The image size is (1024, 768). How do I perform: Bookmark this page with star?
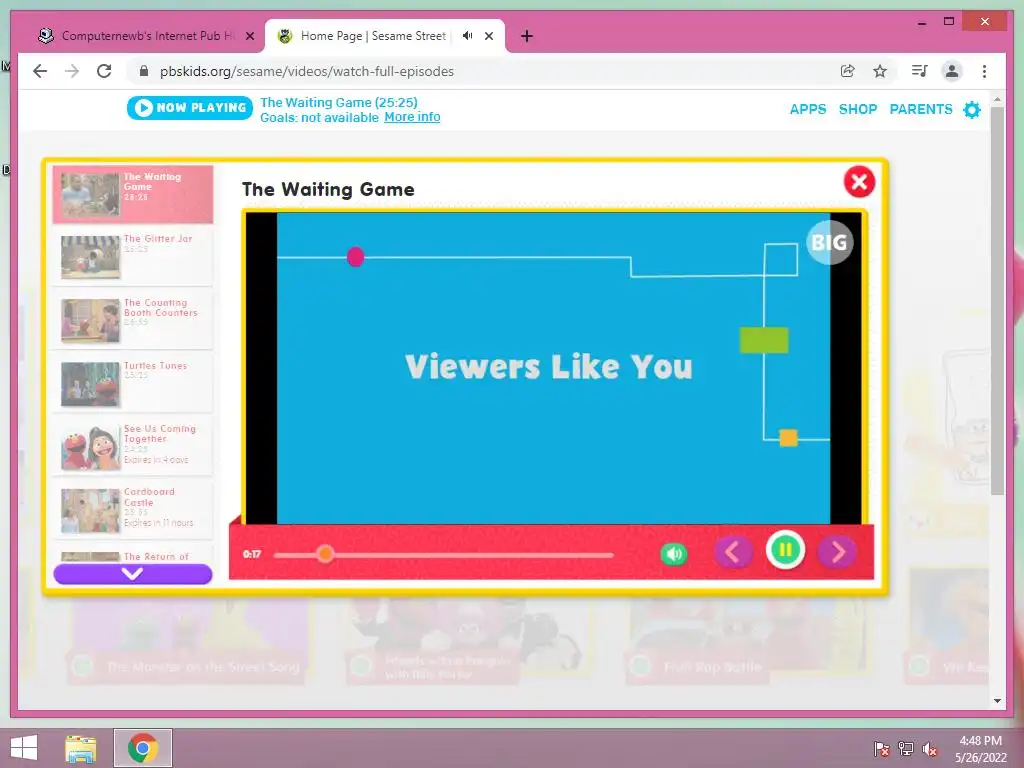880,71
